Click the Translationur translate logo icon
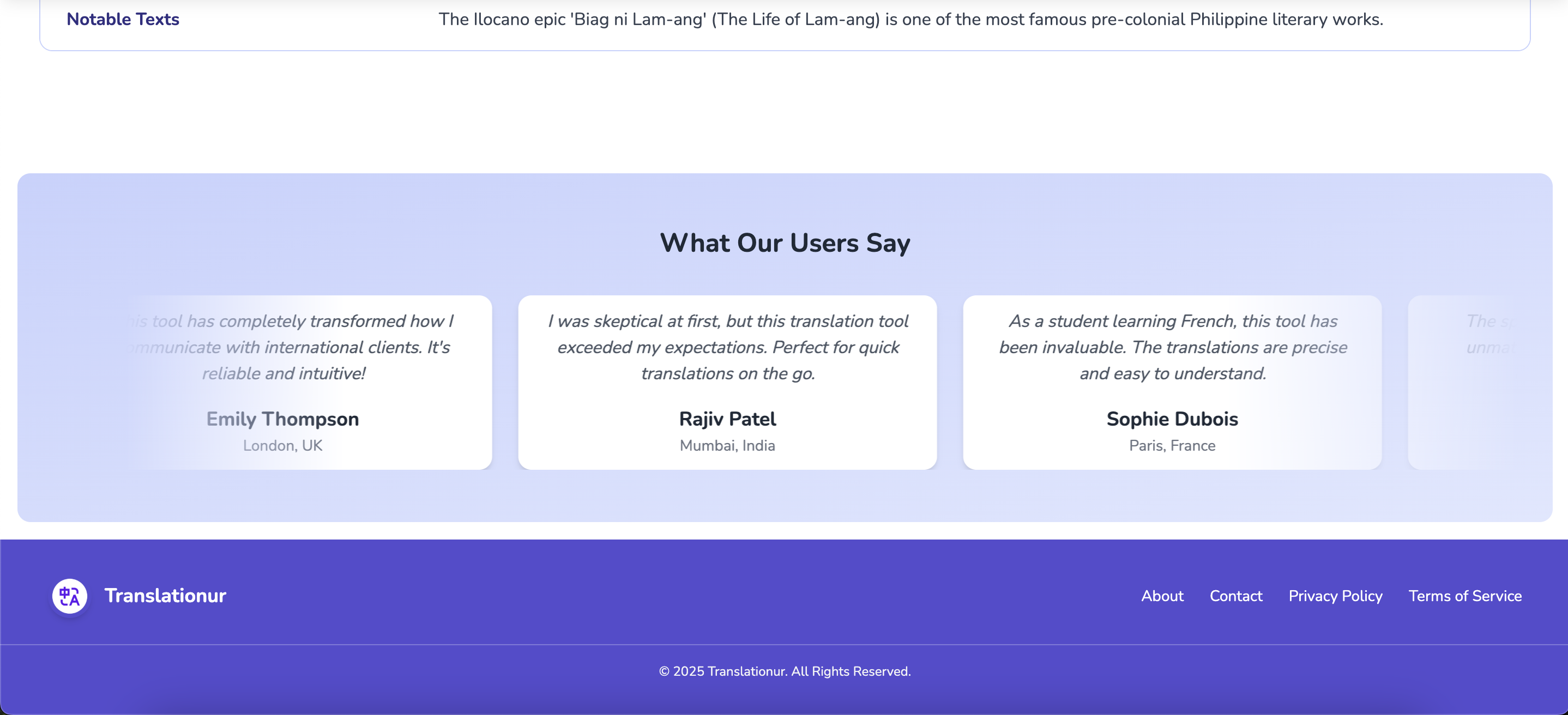 tap(69, 596)
